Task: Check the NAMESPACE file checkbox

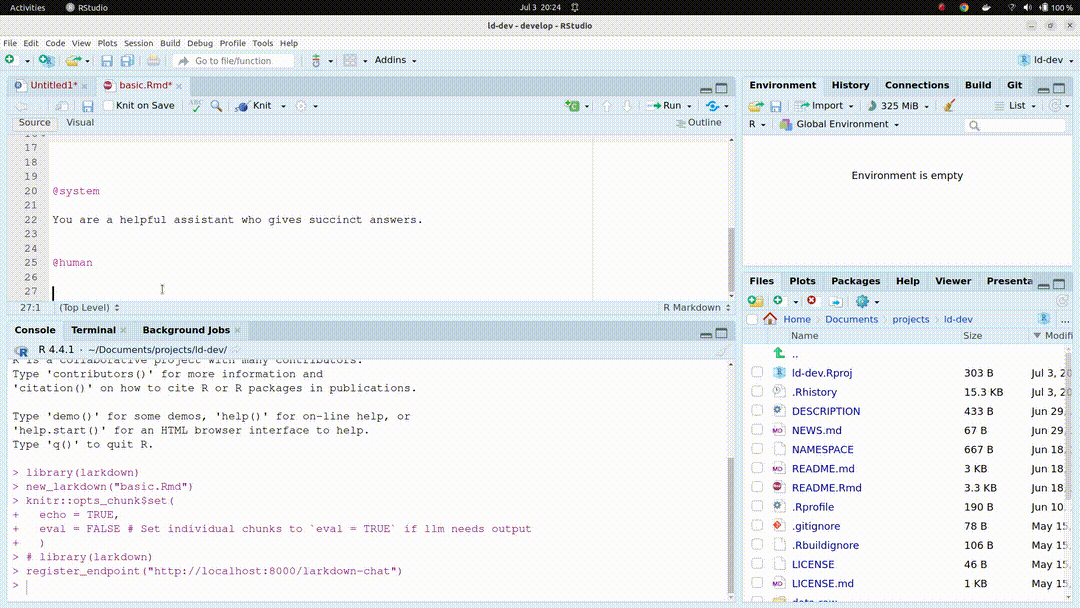Action: 757,449
